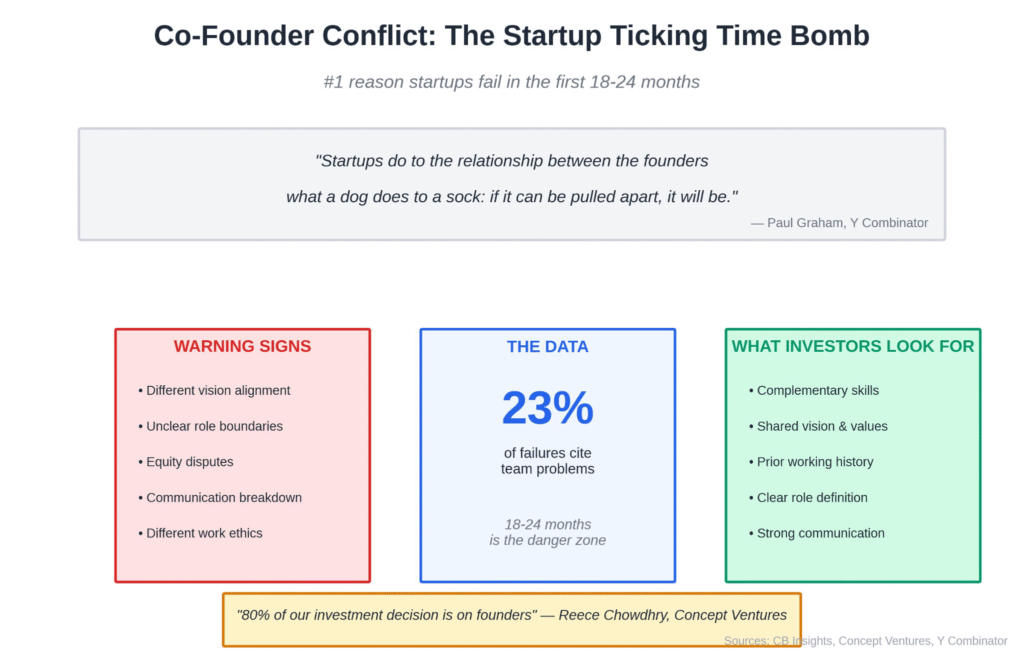Screen dimensions: 1024x661
Task: Select the Equity disputes bullet
Action: pyautogui.click(x=189, y=462)
